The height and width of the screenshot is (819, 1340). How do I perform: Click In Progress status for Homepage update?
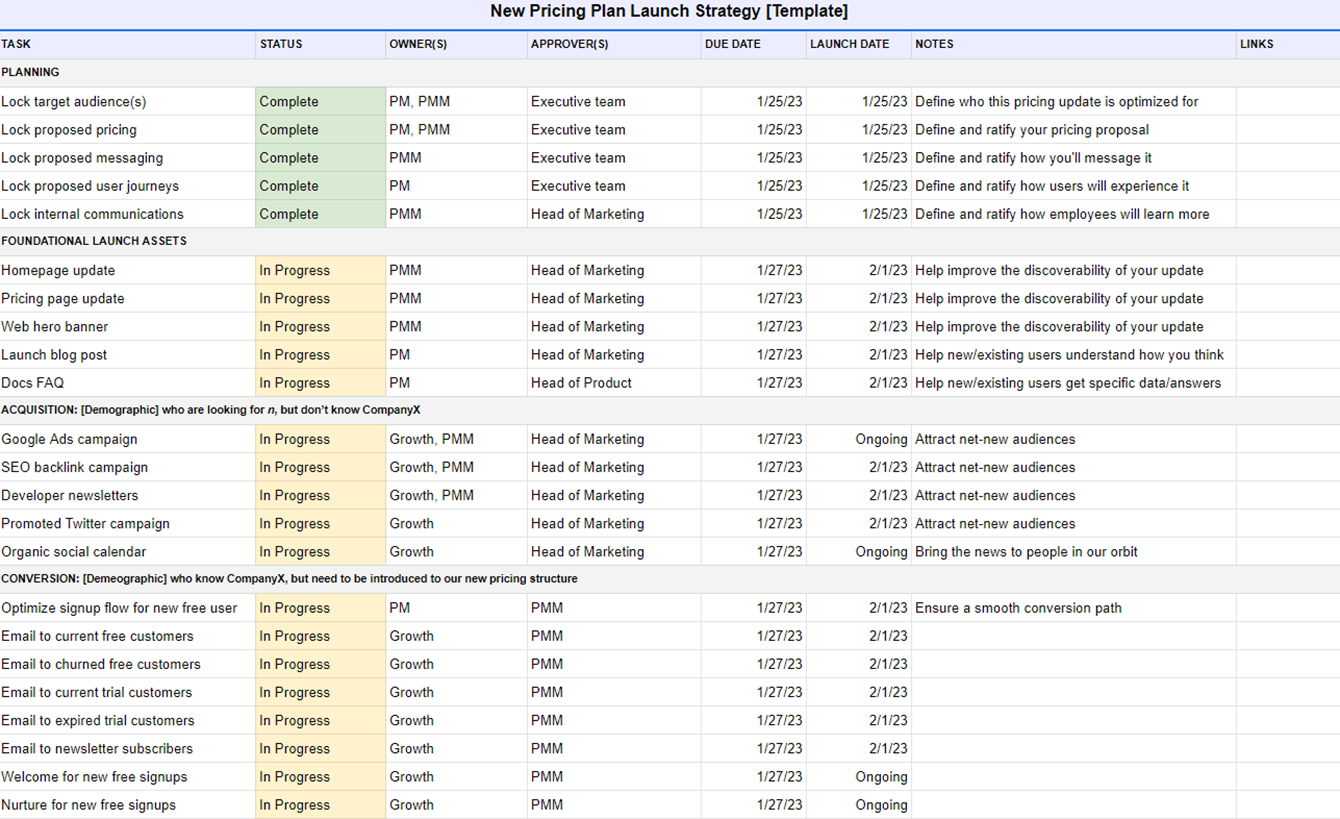point(321,271)
